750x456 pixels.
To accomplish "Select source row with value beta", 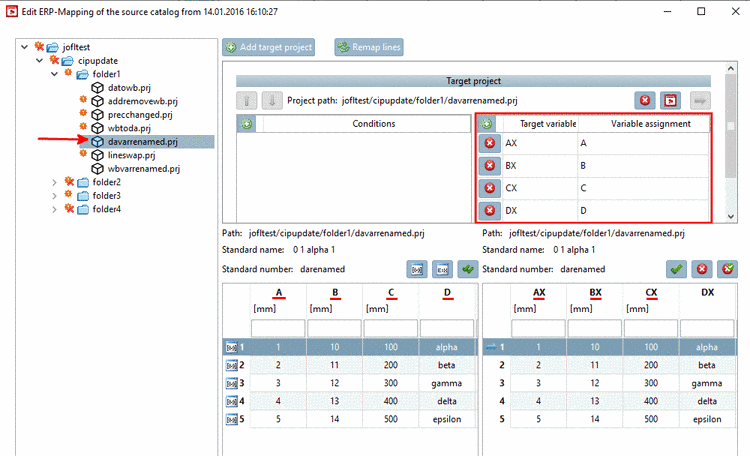I will coord(350,366).
